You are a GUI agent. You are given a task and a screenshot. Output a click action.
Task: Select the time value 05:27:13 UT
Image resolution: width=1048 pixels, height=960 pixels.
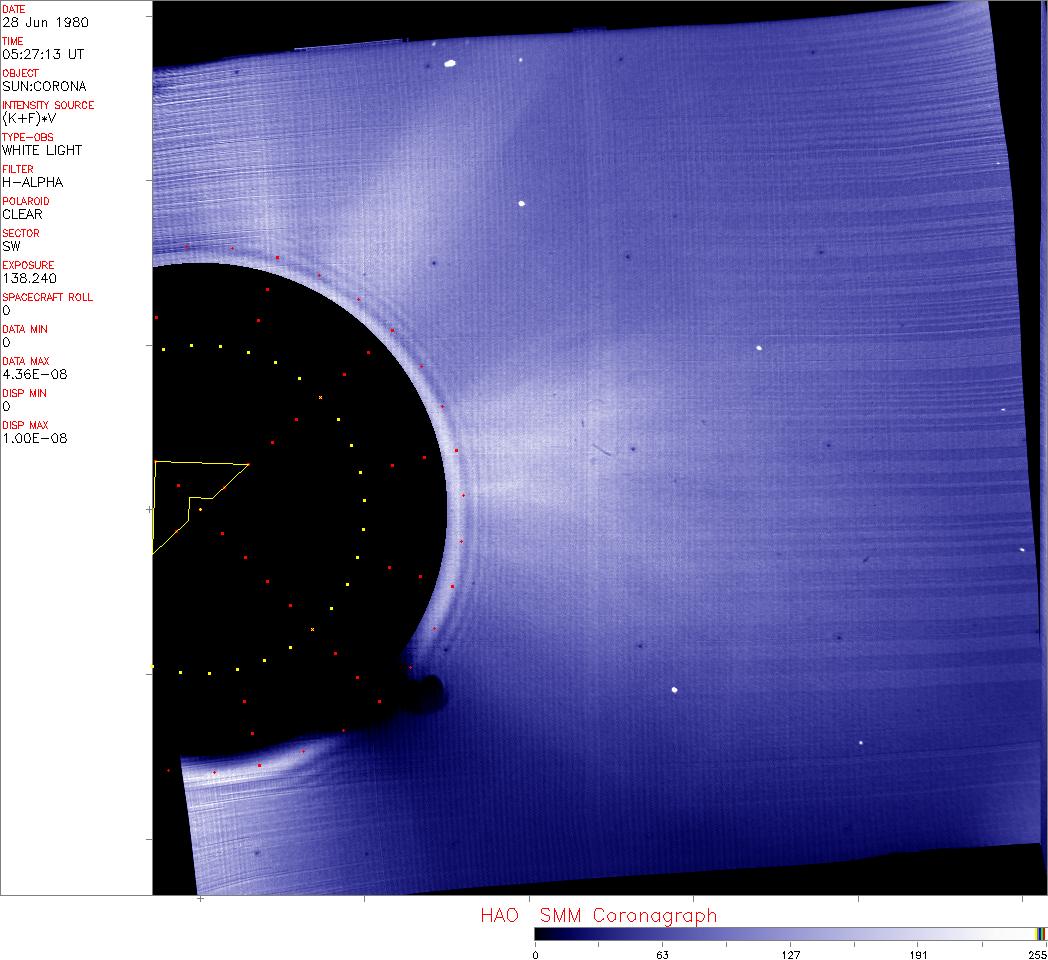pos(42,54)
